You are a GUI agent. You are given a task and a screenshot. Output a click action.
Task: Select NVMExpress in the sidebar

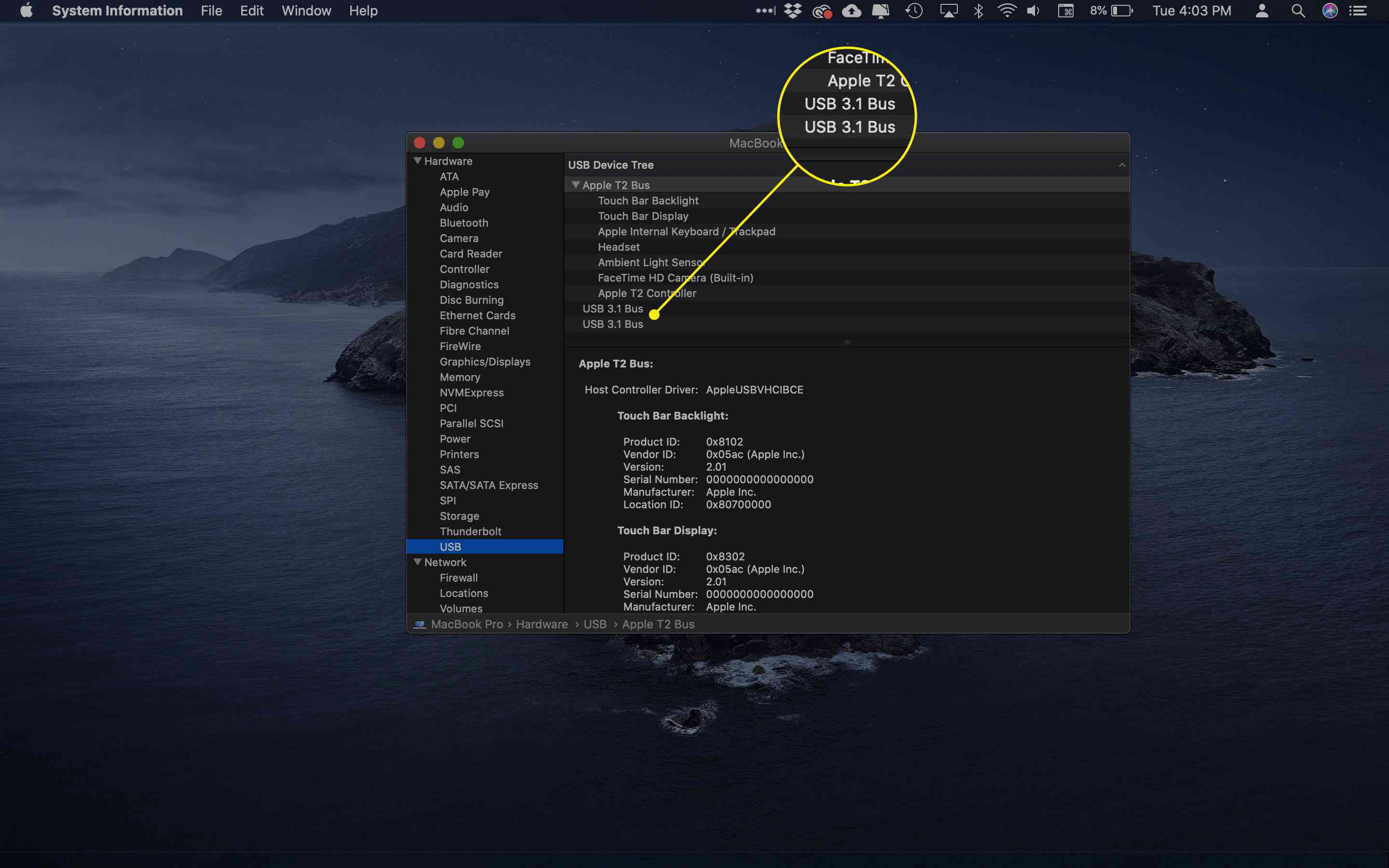(x=471, y=393)
